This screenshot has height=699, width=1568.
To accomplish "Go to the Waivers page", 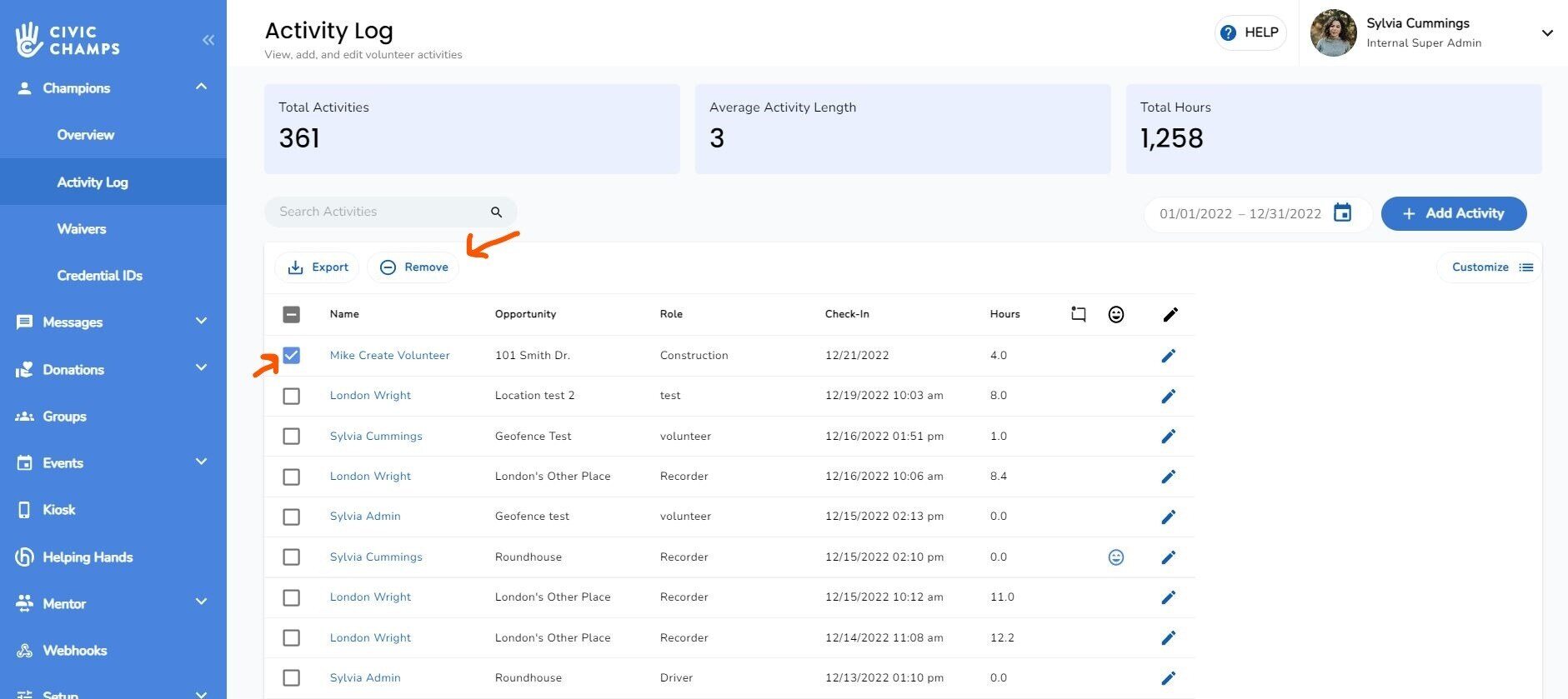I will click(82, 229).
